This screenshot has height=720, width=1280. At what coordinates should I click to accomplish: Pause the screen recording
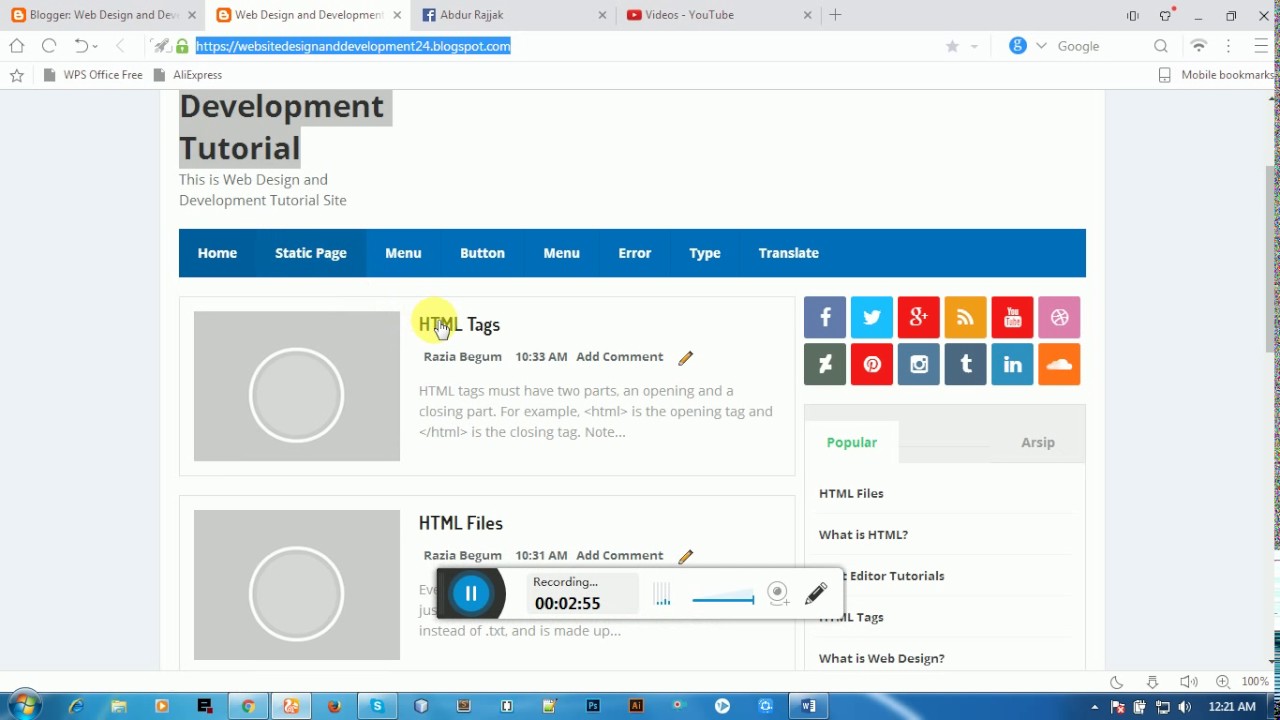[471, 594]
